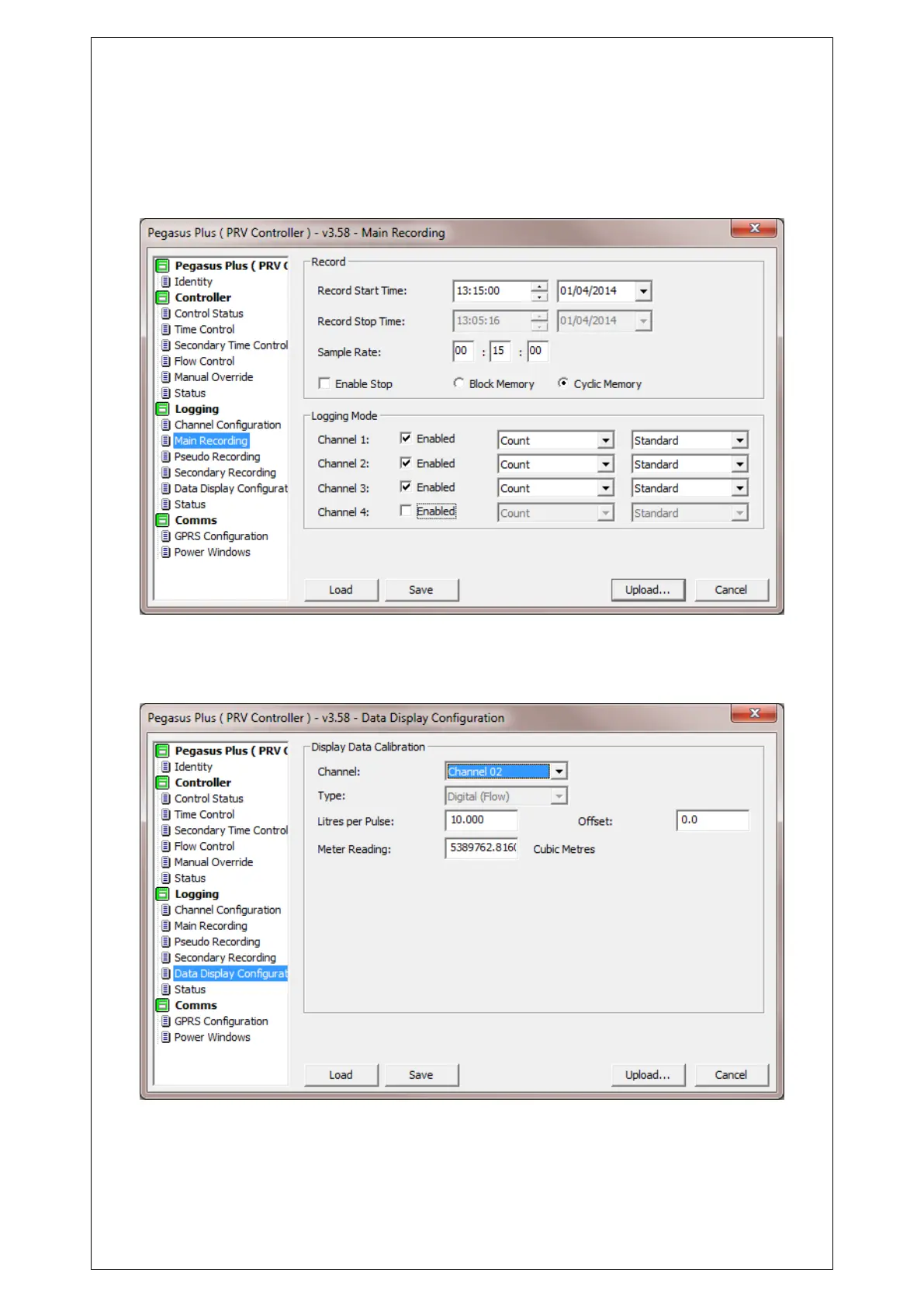The image size is (924, 1307).
Task: Open the Digital (Flow) Type dropdown
Action: pos(559,796)
